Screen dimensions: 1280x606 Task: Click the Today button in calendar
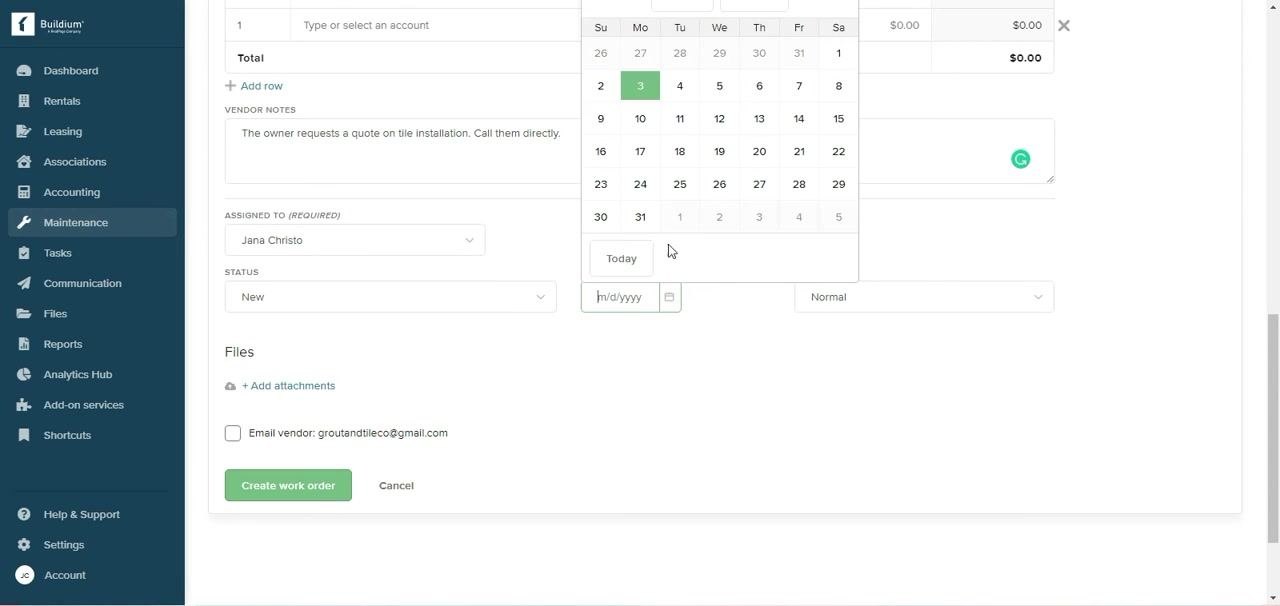pos(621,258)
